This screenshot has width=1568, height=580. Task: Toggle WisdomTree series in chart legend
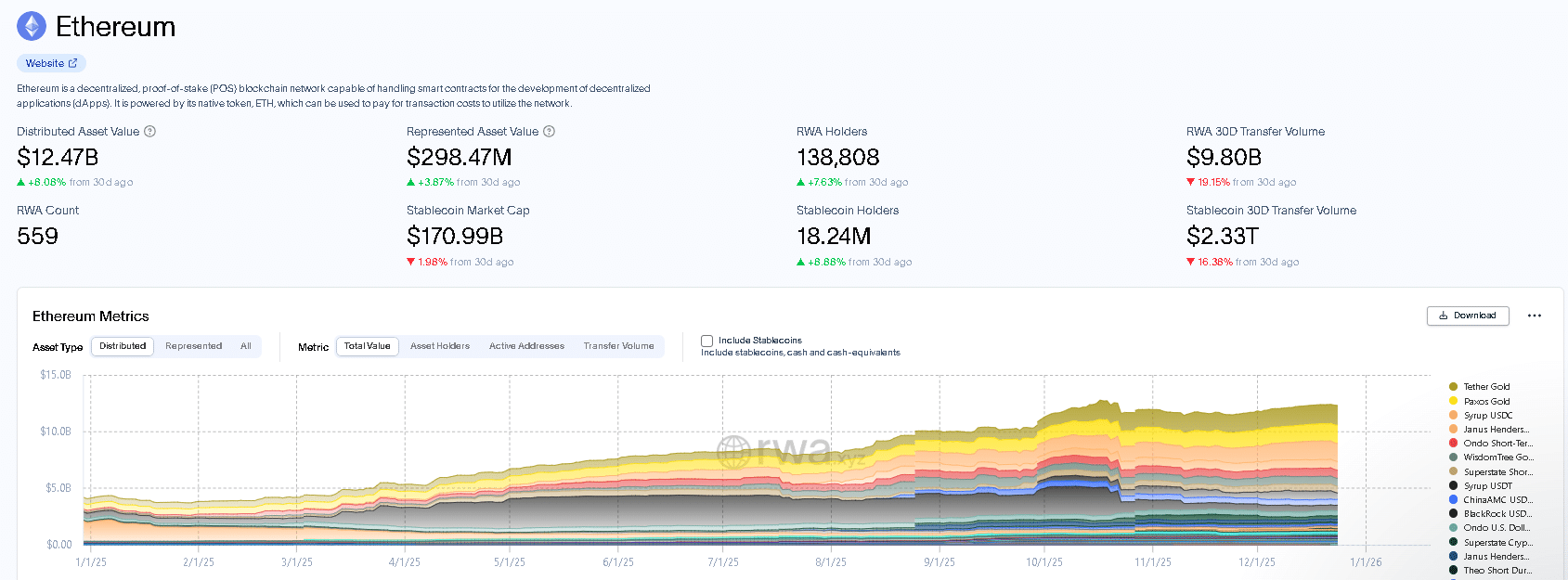[1497, 458]
